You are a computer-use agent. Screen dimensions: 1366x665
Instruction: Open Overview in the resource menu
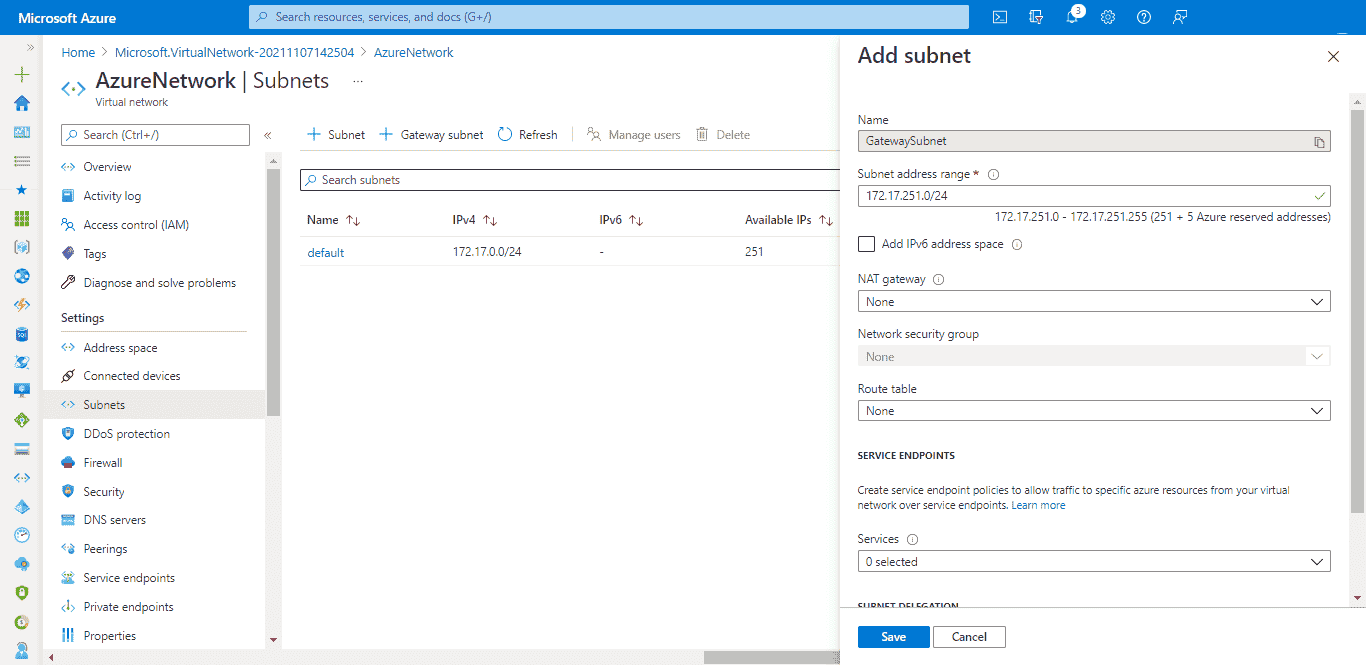point(107,167)
